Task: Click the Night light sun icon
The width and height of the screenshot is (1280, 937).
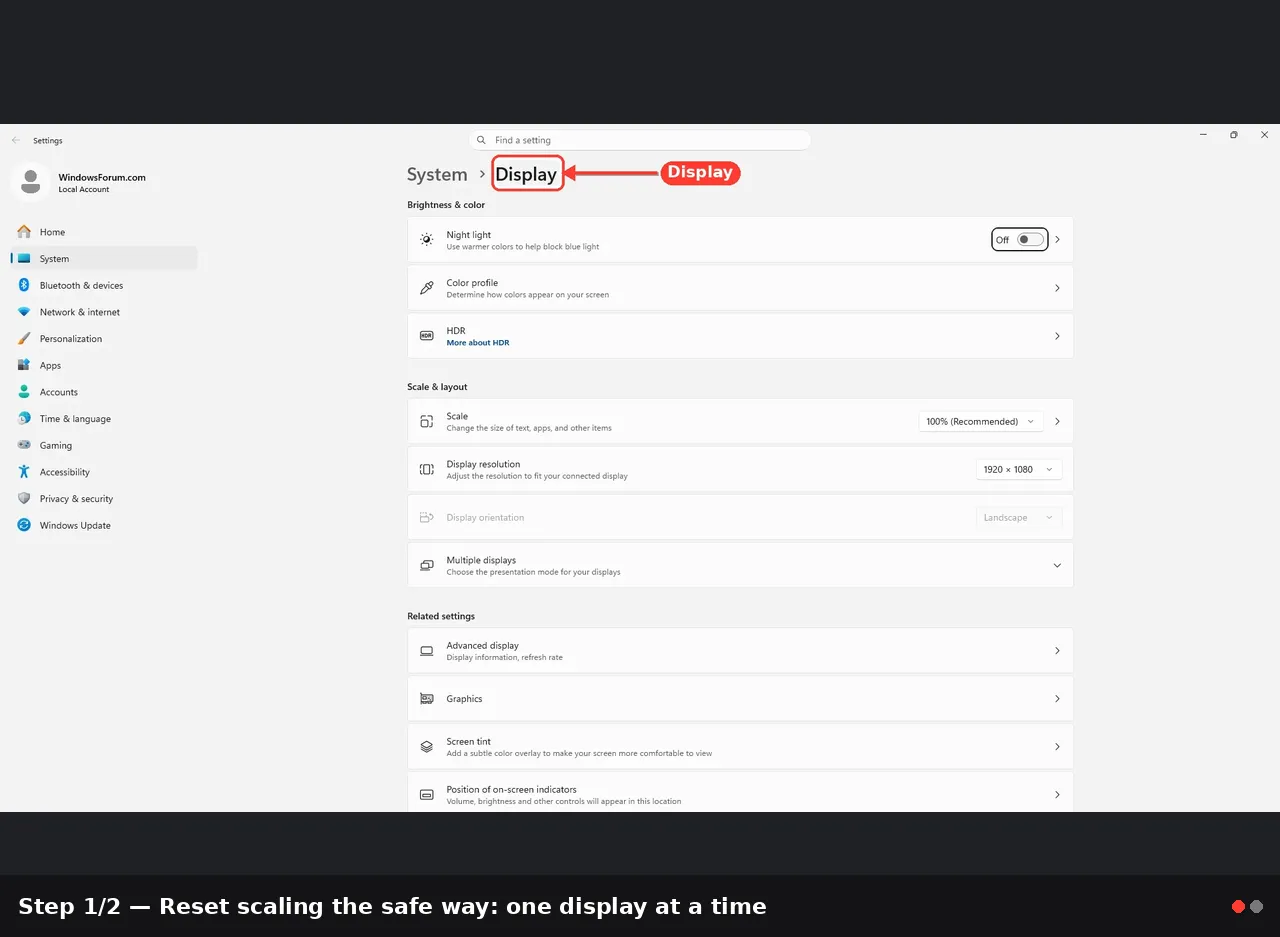Action: tap(427, 240)
